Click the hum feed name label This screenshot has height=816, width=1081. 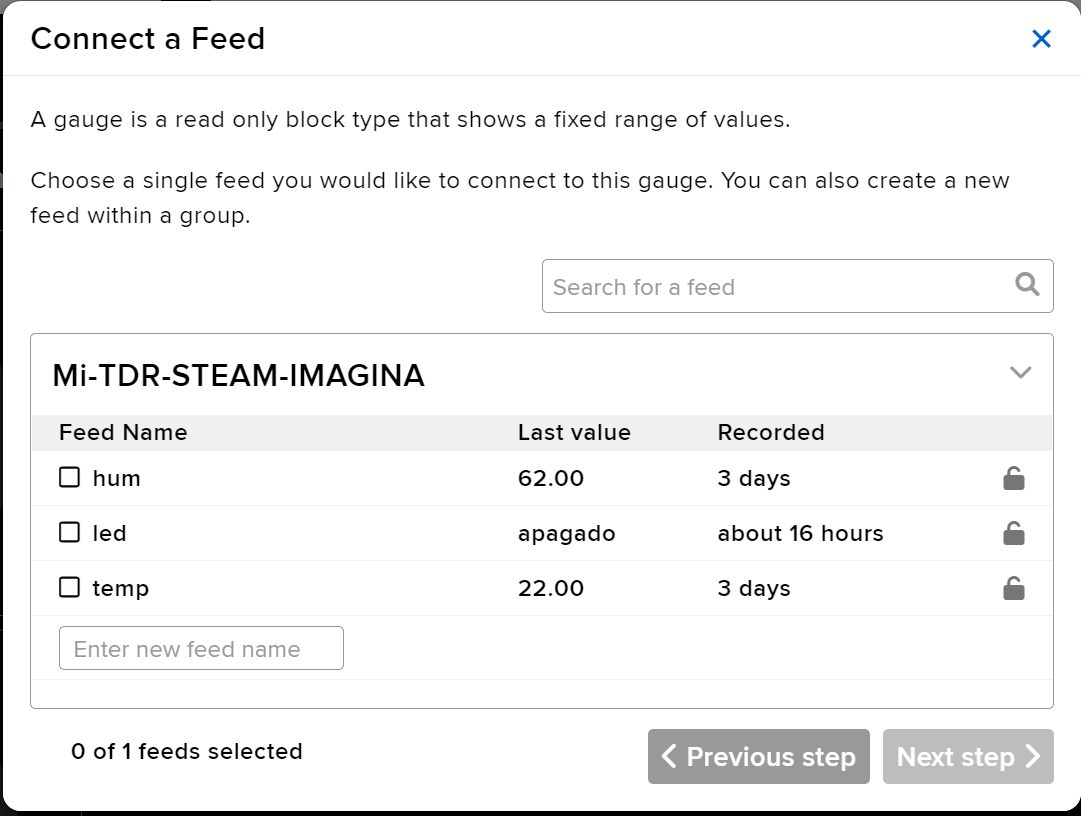tap(117, 478)
